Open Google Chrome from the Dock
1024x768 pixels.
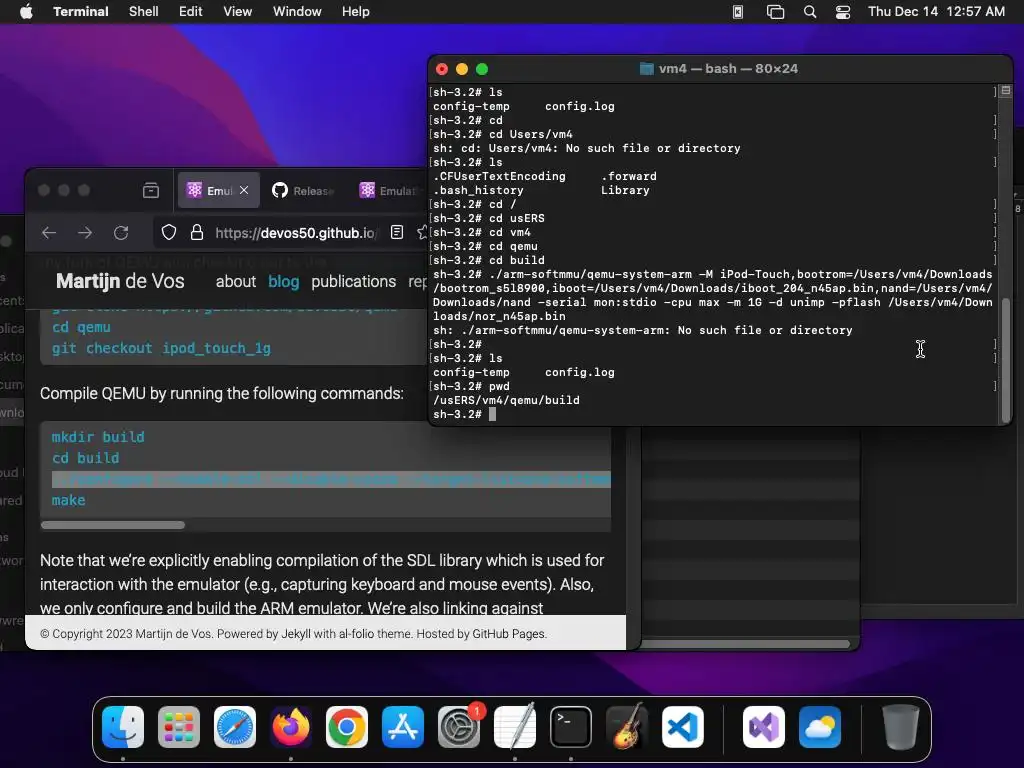(347, 727)
